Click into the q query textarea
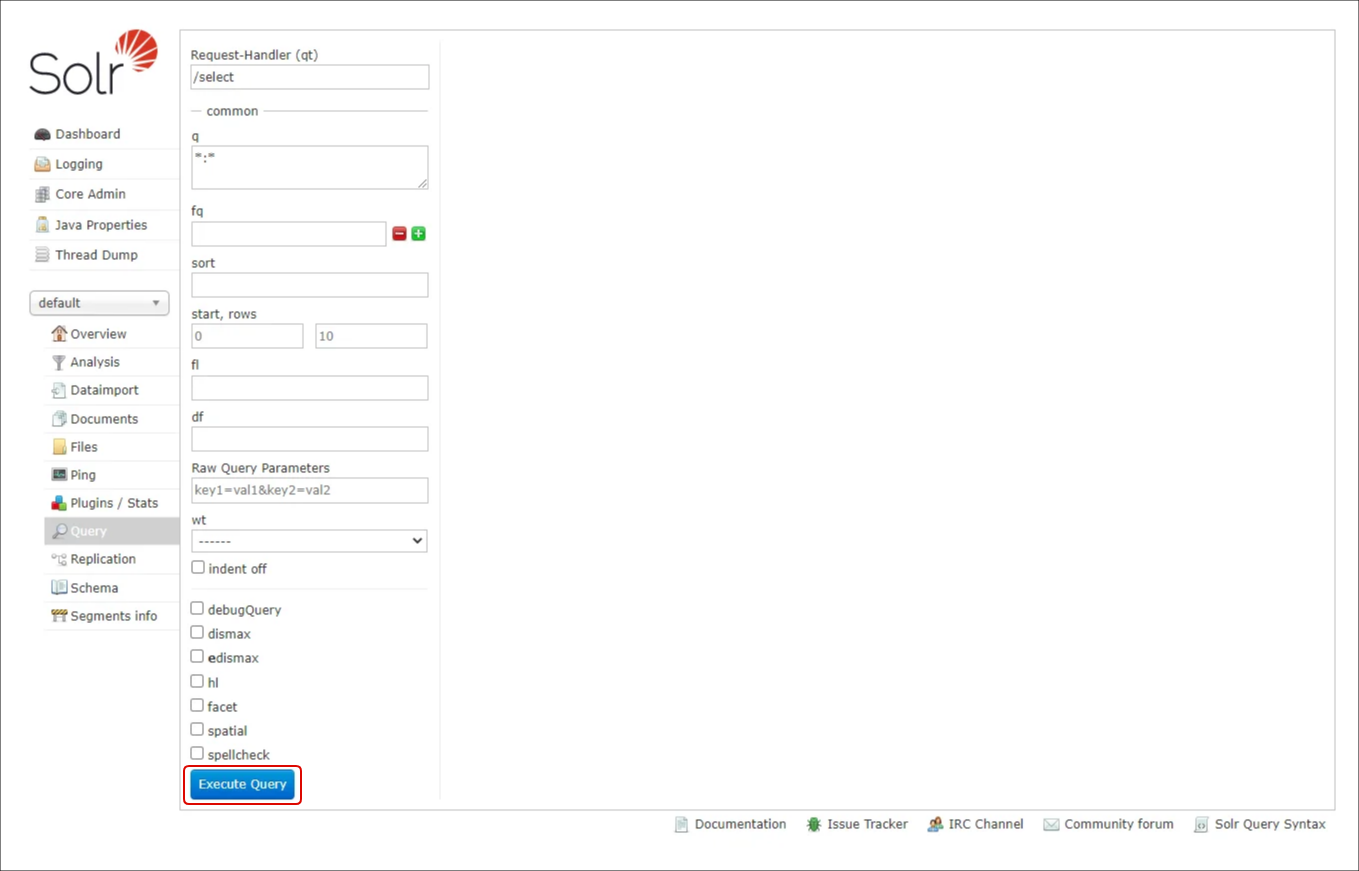This screenshot has height=871, width=1359. [310, 167]
